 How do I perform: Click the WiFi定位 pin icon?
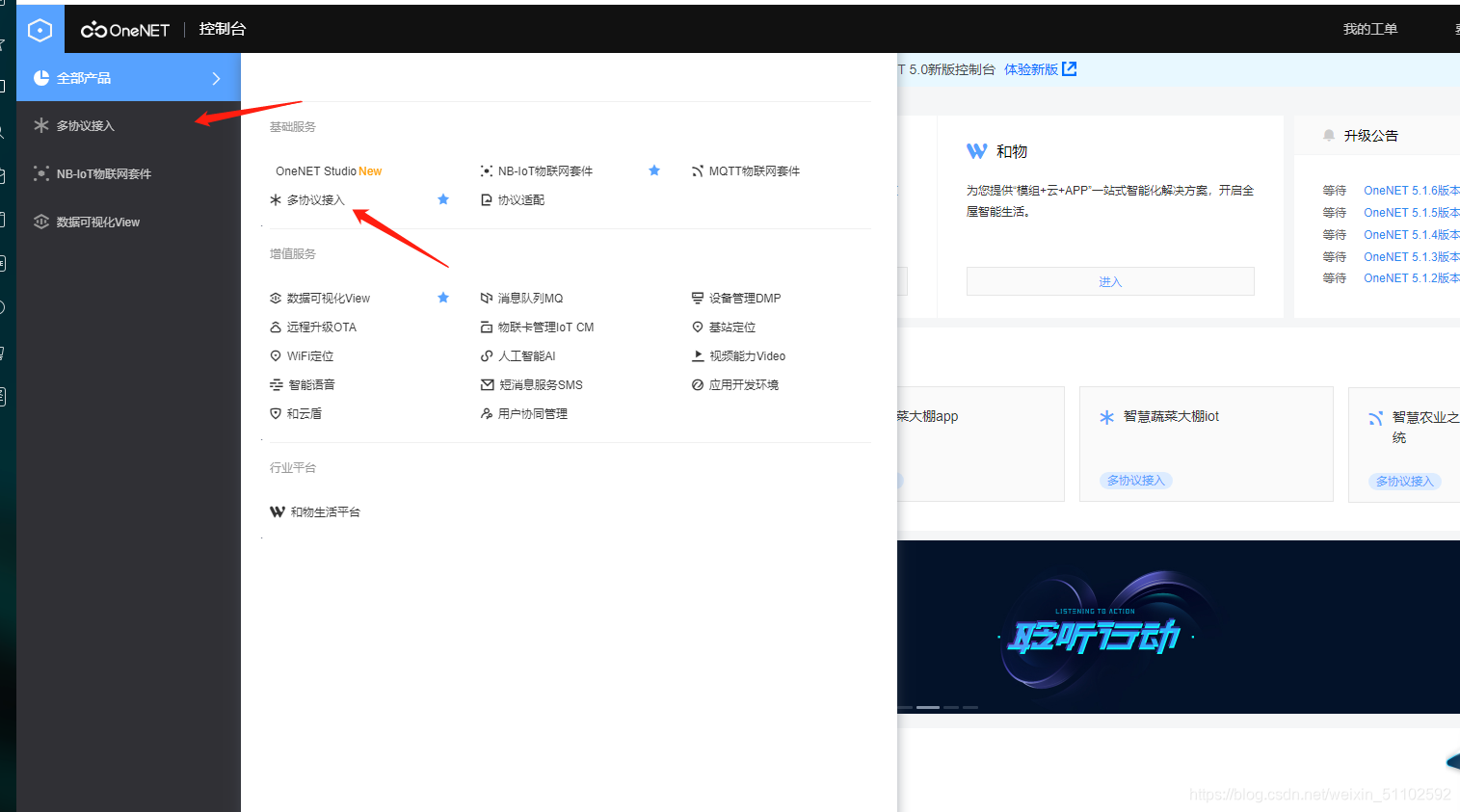pyautogui.click(x=276, y=356)
